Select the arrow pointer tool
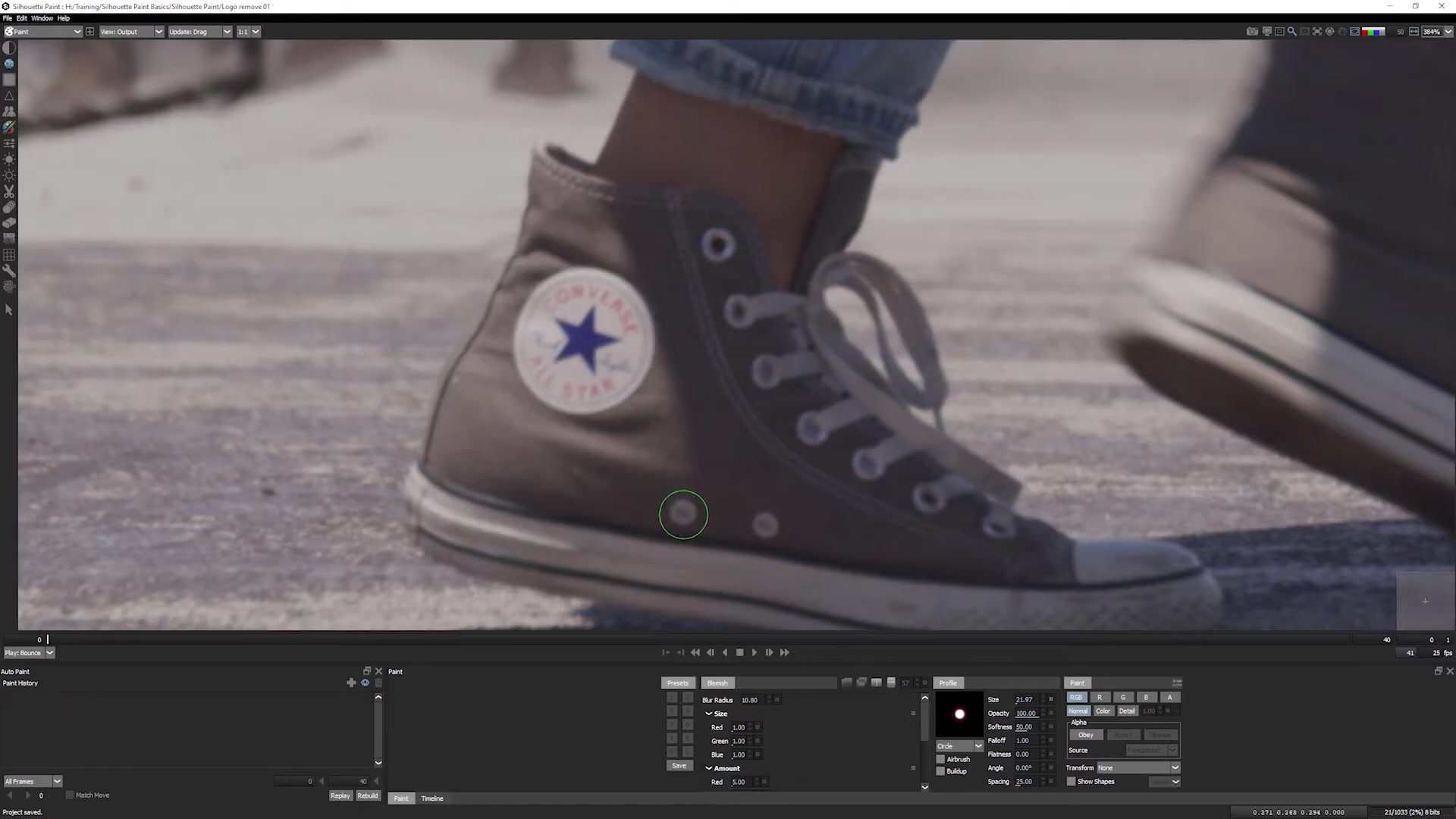The image size is (1456, 819). pyautogui.click(x=9, y=309)
